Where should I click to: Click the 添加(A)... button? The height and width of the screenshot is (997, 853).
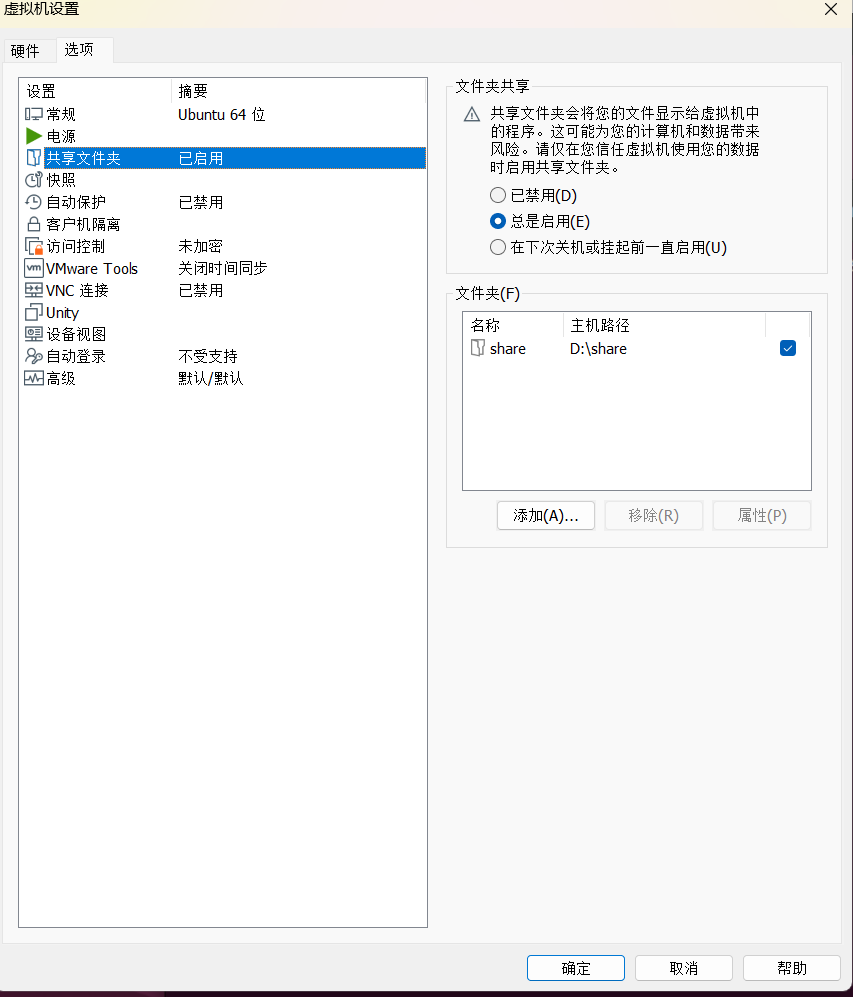point(546,515)
